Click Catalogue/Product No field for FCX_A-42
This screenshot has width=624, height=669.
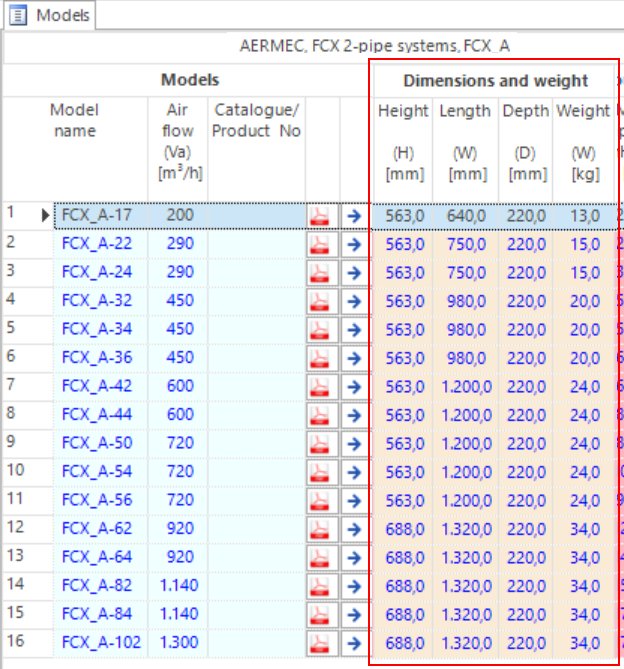click(x=256, y=386)
